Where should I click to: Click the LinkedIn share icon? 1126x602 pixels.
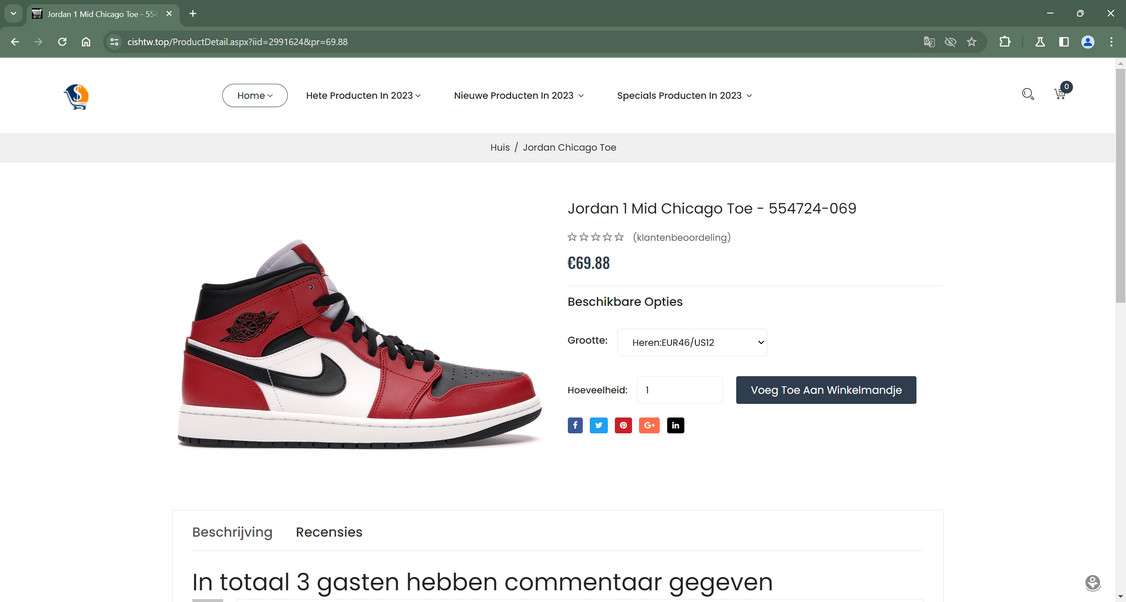tap(675, 425)
